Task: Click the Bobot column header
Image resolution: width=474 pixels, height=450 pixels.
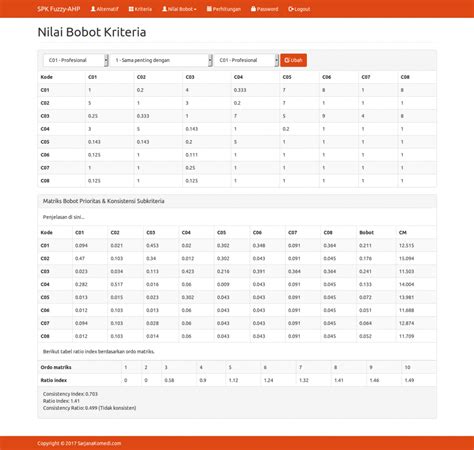Action: point(366,232)
